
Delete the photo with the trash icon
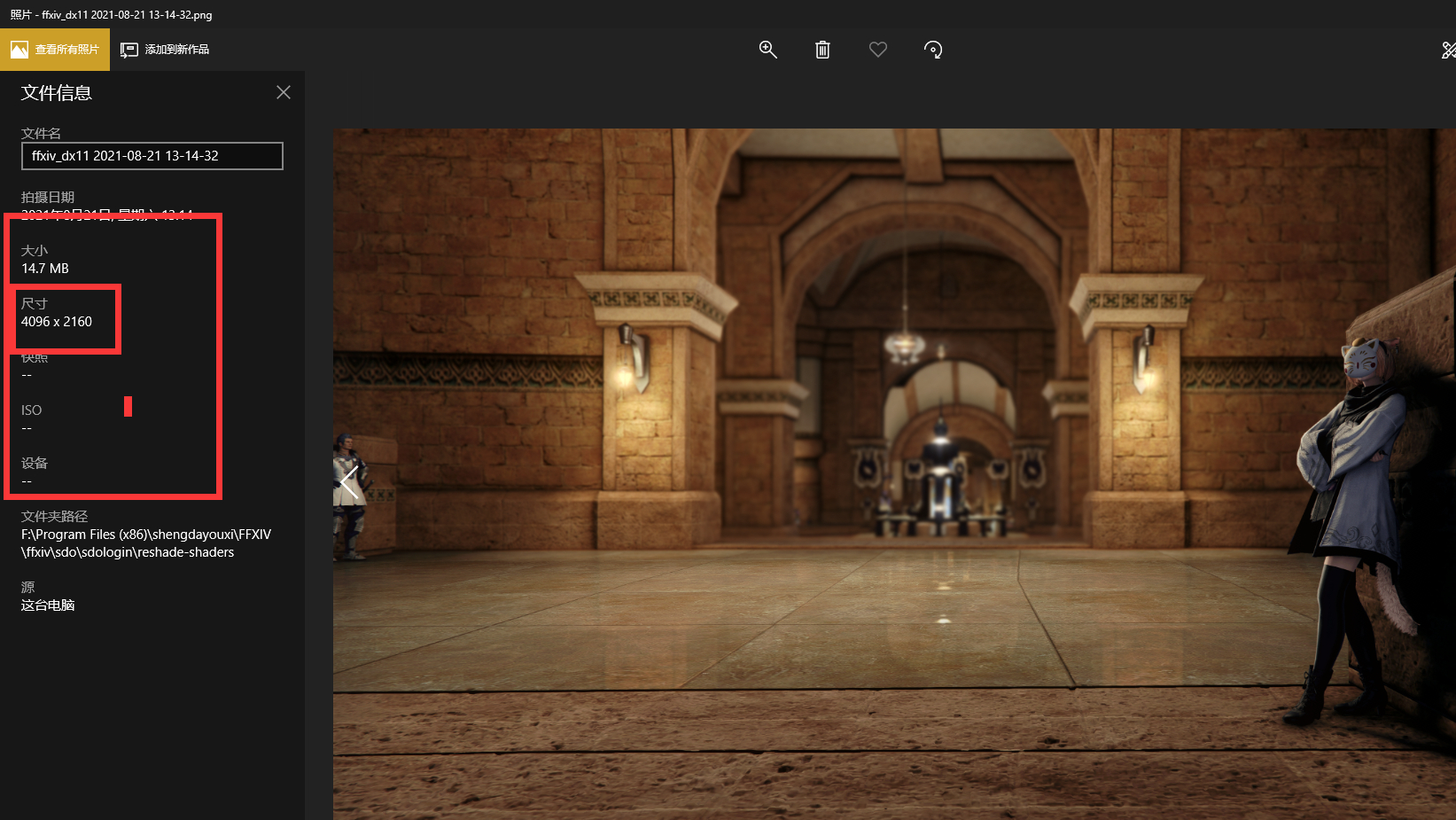tap(822, 50)
